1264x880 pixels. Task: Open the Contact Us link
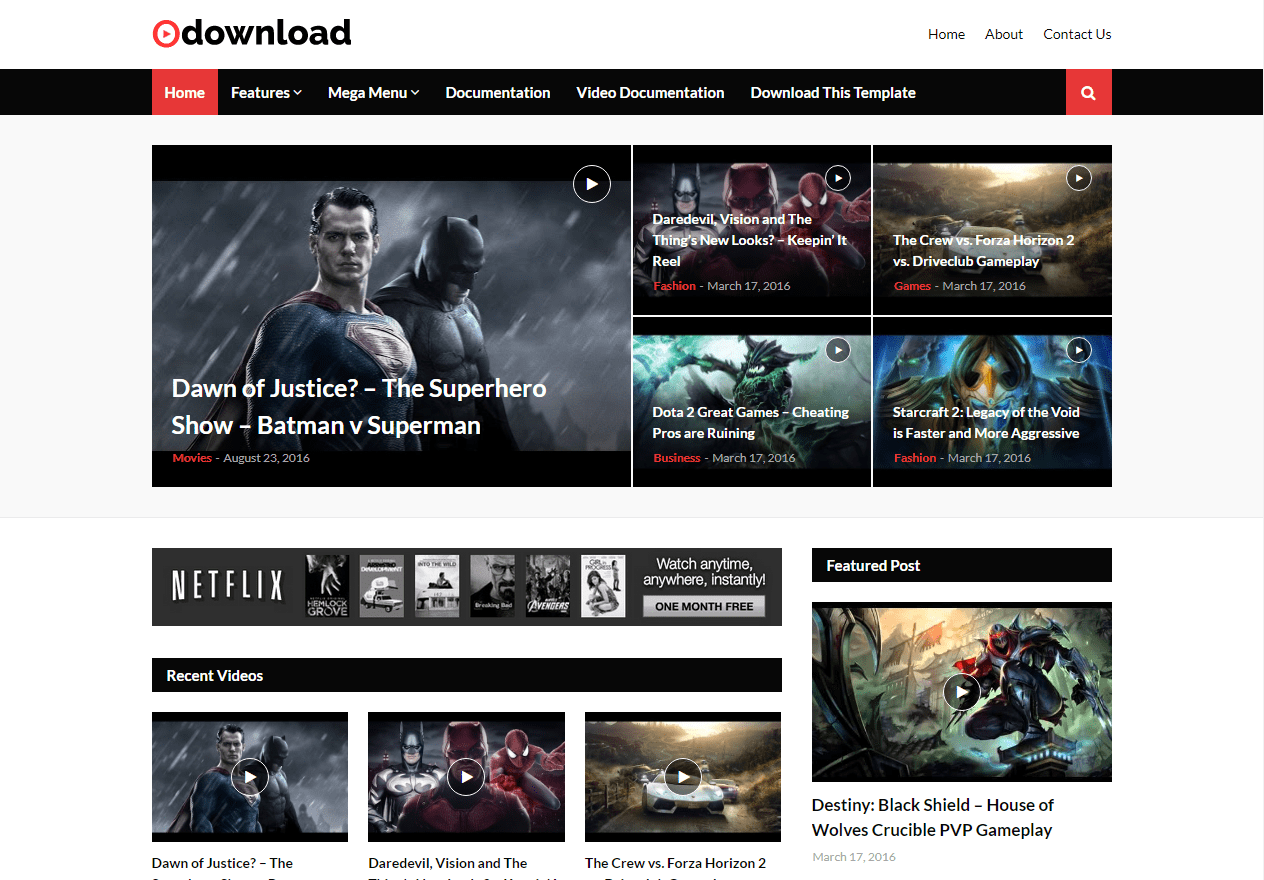point(1077,34)
